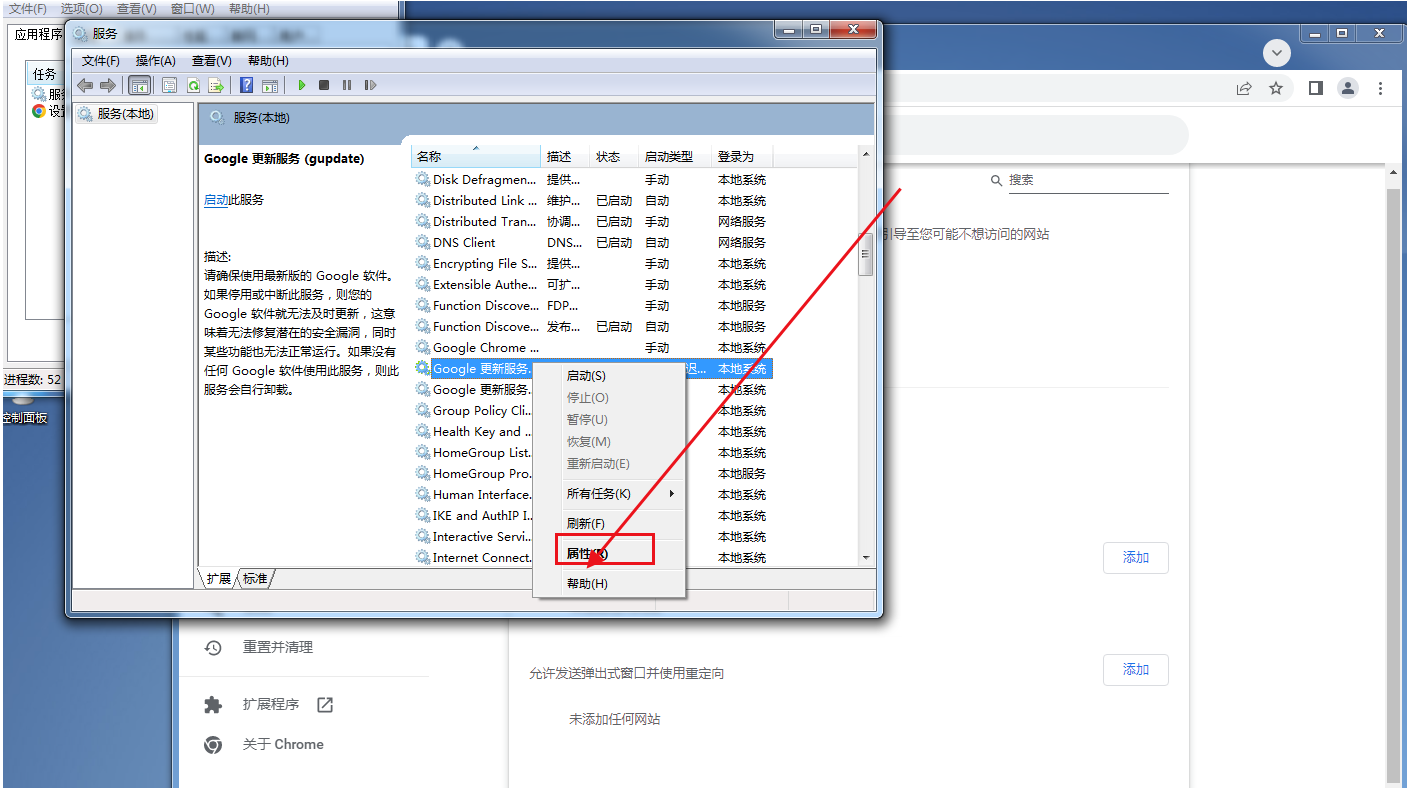Click the open-external icon beside 扩展程序
Viewport: 1407px width, 788px height.
tap(325, 705)
